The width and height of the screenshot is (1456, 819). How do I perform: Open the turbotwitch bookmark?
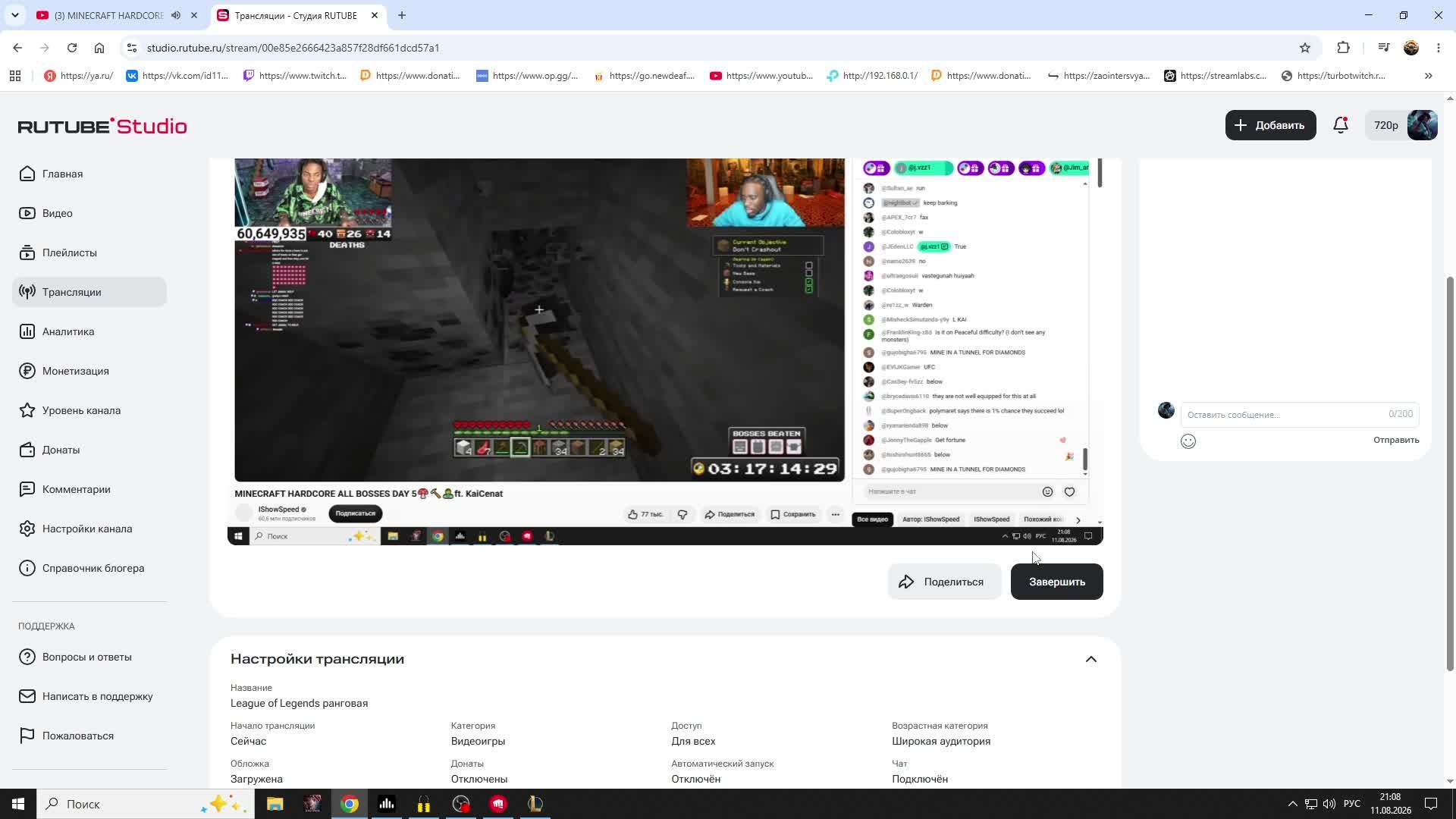(x=1333, y=76)
